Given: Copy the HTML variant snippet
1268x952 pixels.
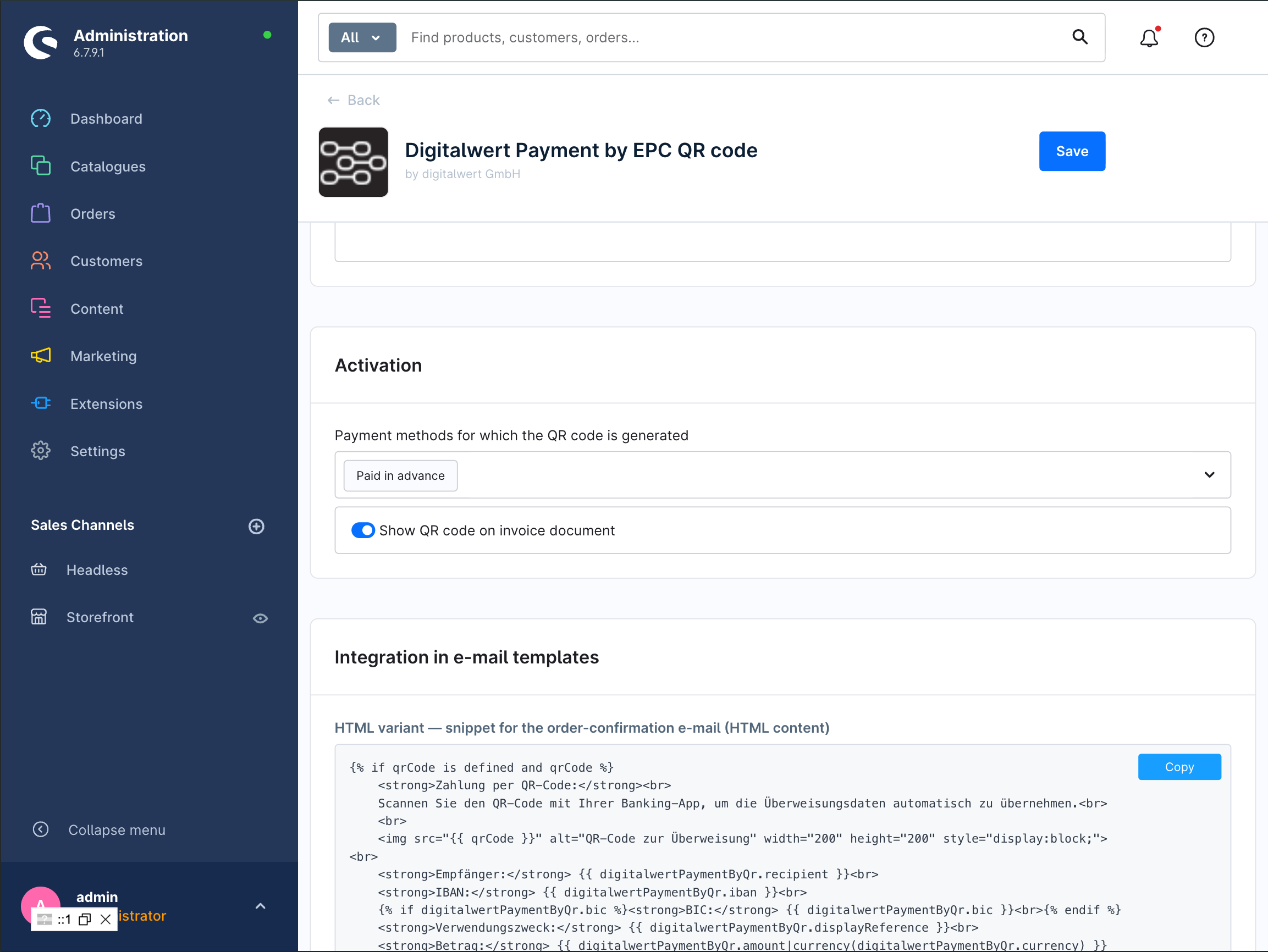Looking at the screenshot, I should 1179,767.
